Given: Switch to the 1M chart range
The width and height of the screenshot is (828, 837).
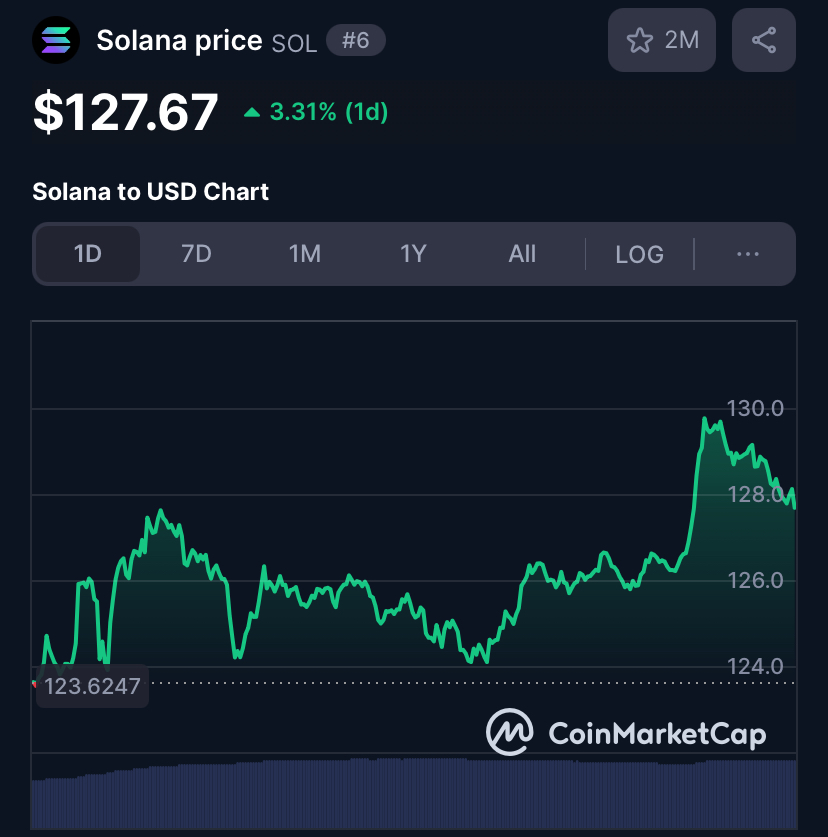Looking at the screenshot, I should pos(305,254).
